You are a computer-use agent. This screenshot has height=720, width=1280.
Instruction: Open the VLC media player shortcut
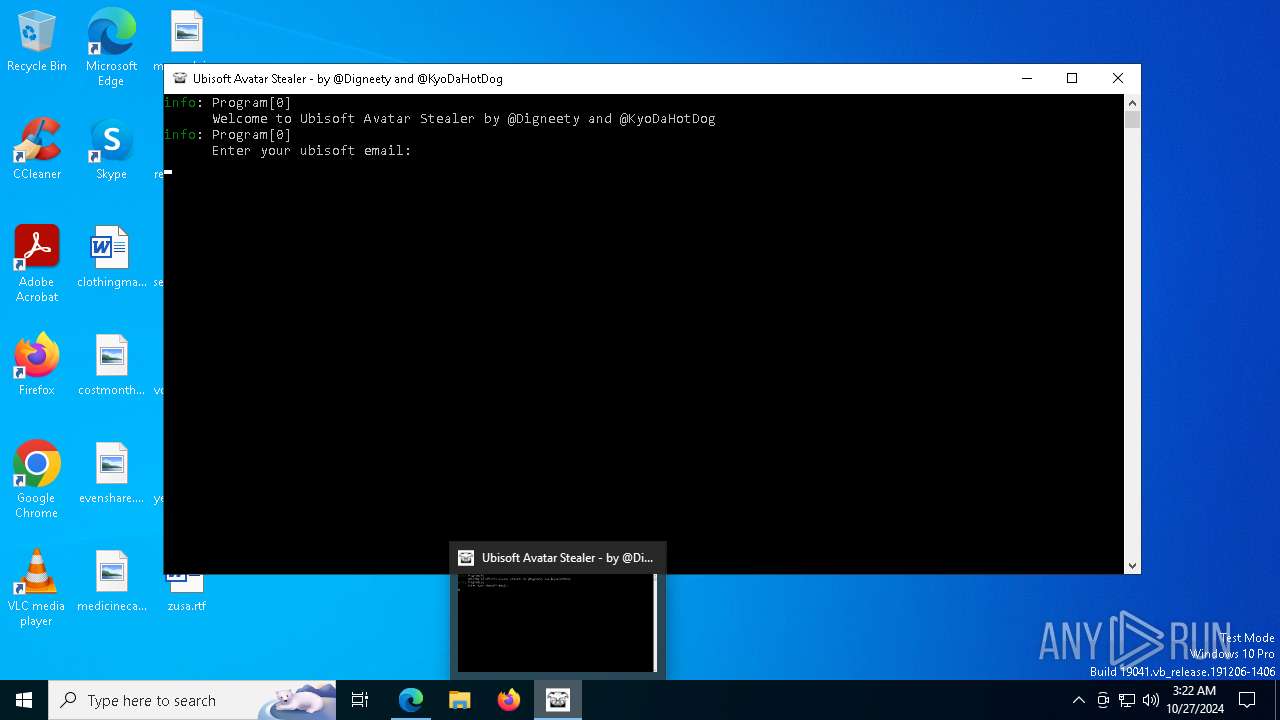37,589
